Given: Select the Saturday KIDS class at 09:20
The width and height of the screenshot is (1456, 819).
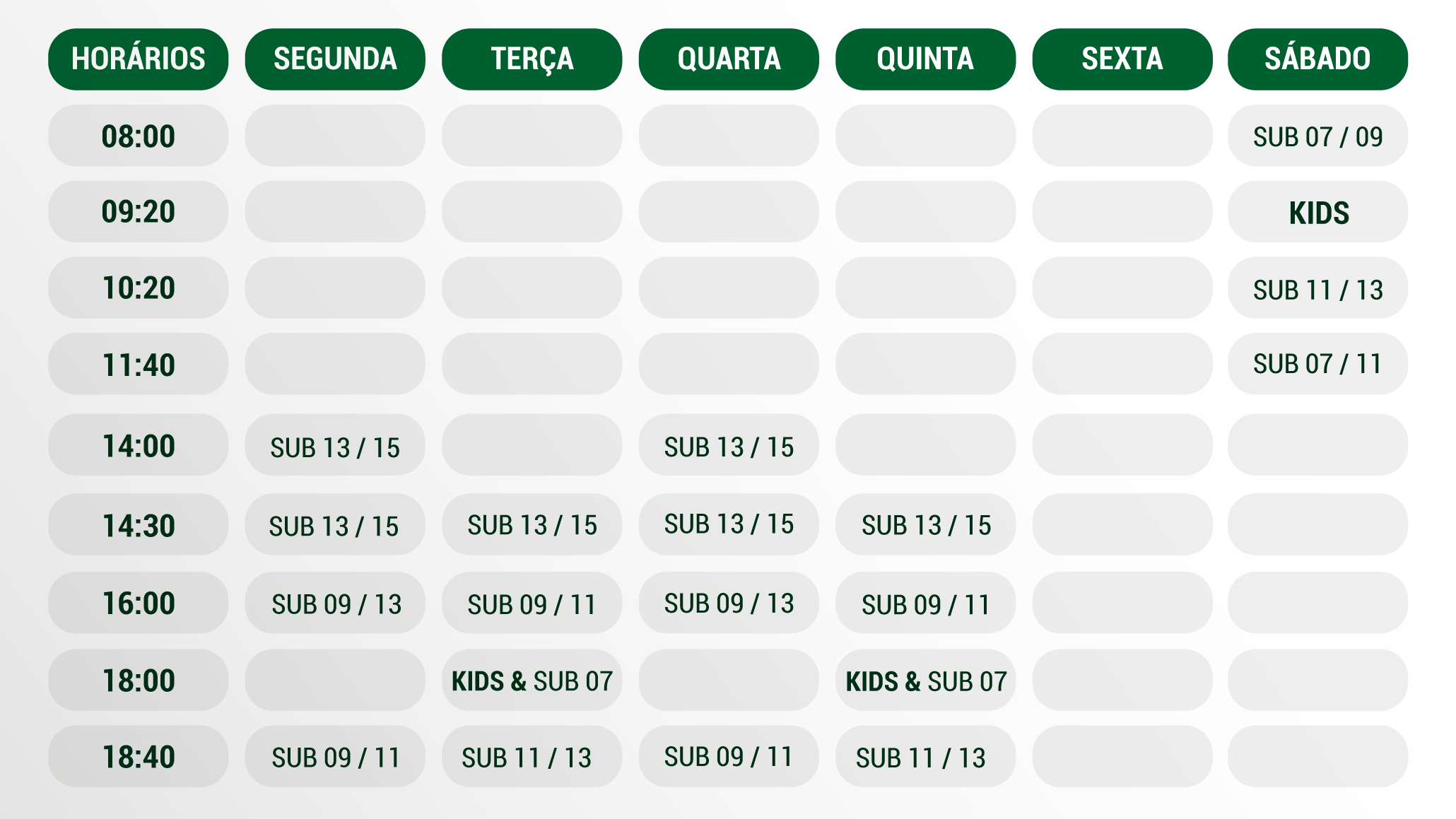Looking at the screenshot, I should point(1317,213).
